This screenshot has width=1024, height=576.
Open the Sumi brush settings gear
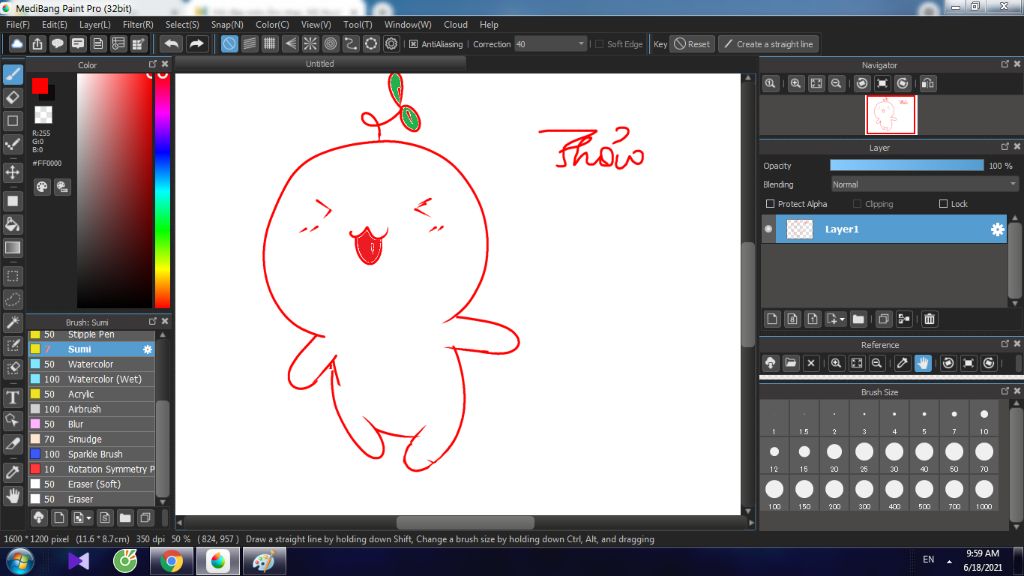point(148,349)
